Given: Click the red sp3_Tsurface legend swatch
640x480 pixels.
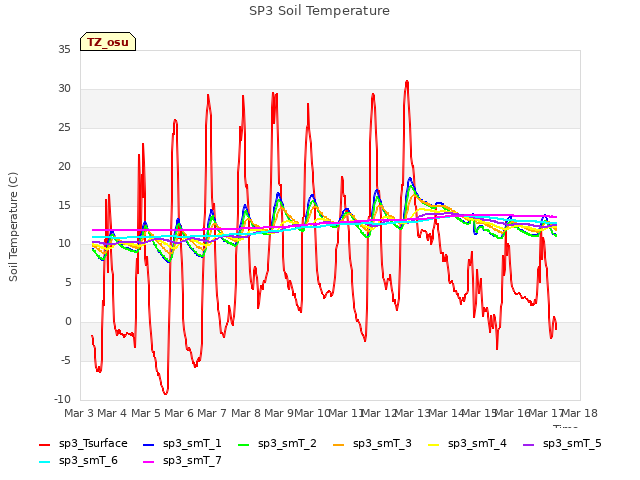Looking at the screenshot, I should [44, 444].
